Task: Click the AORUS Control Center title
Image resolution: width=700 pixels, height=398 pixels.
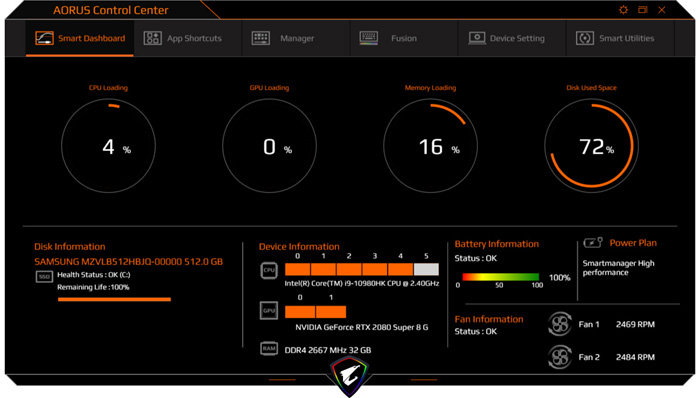Action: tap(111, 10)
